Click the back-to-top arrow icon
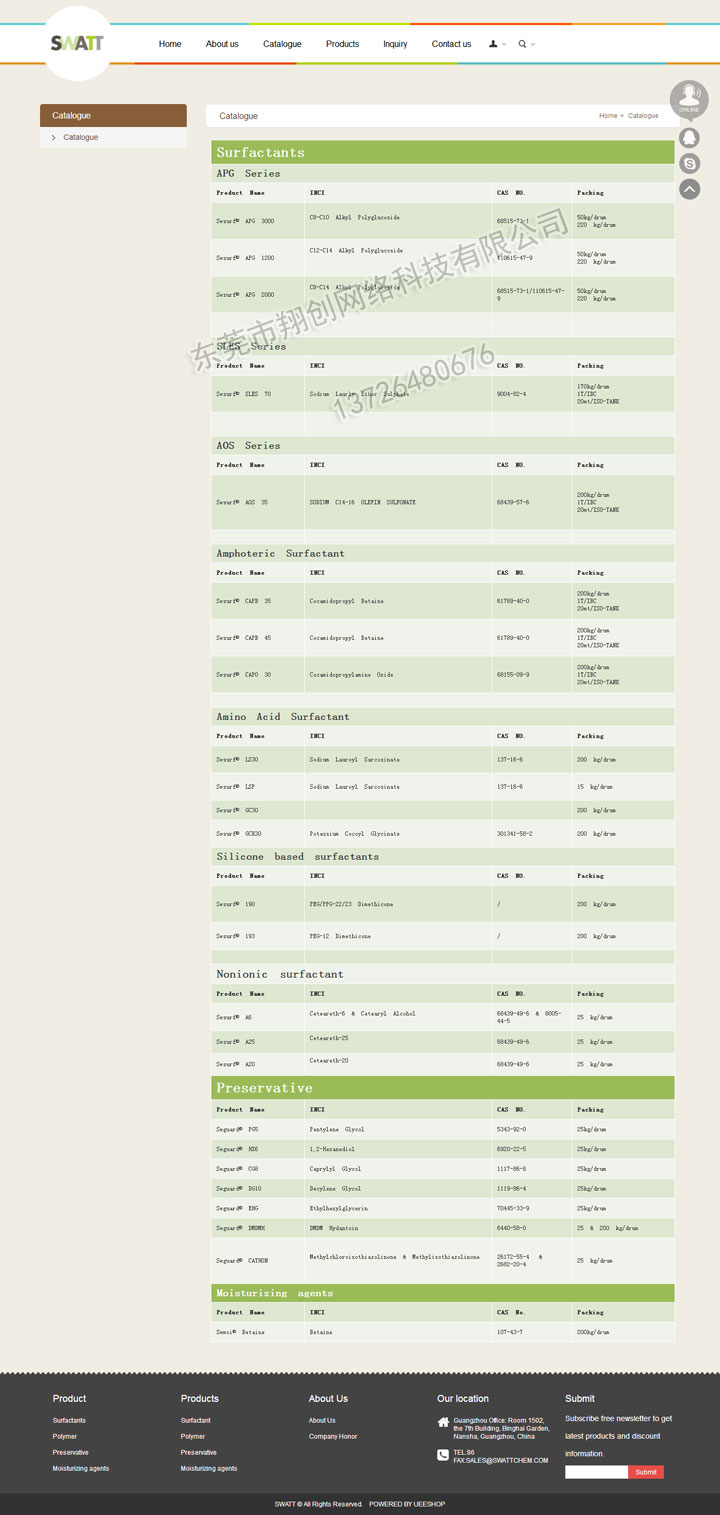This screenshot has width=720, height=1515. click(x=689, y=188)
